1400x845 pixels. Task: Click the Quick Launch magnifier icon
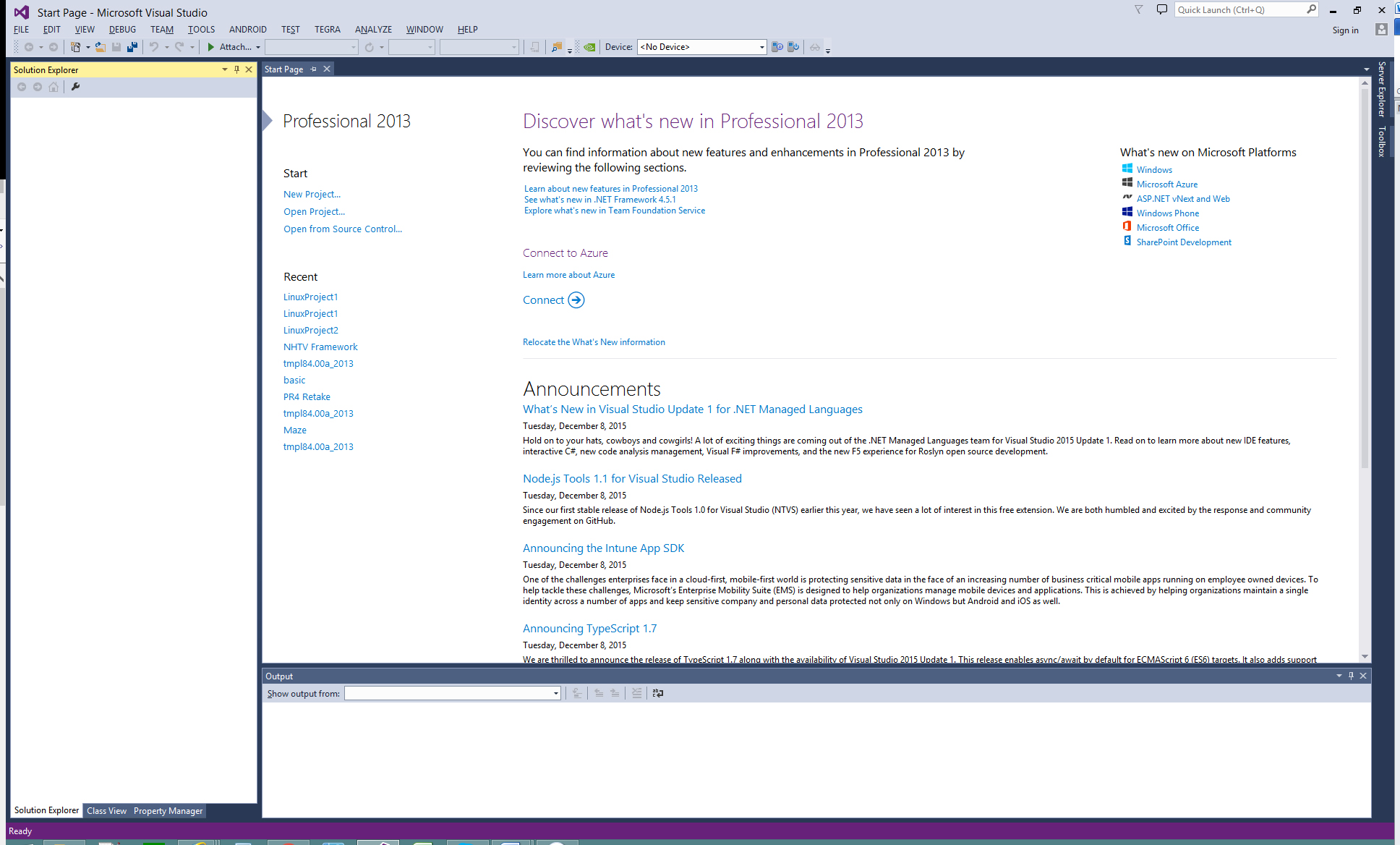[x=1311, y=9]
